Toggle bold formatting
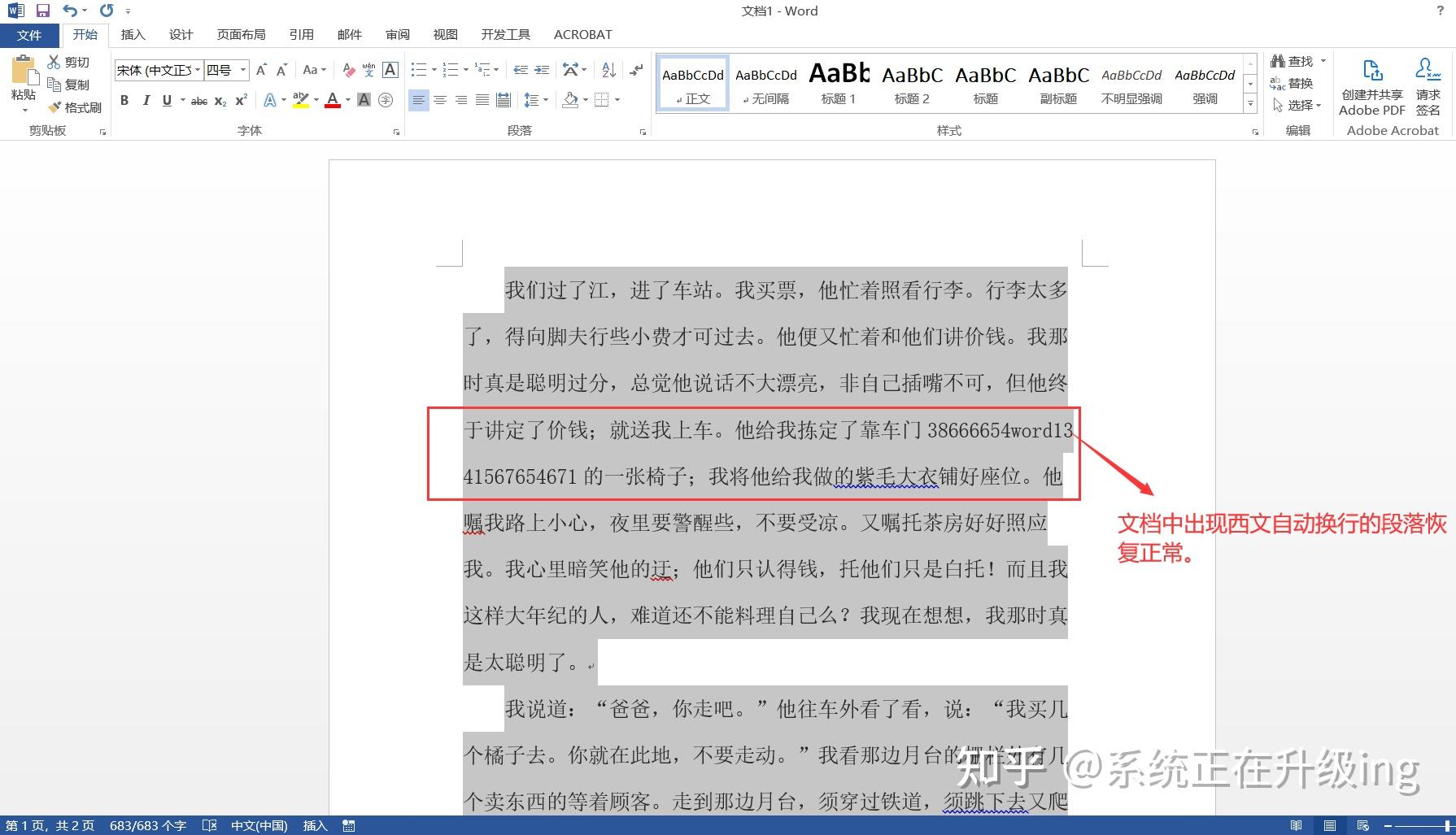This screenshot has height=835, width=1456. click(124, 100)
